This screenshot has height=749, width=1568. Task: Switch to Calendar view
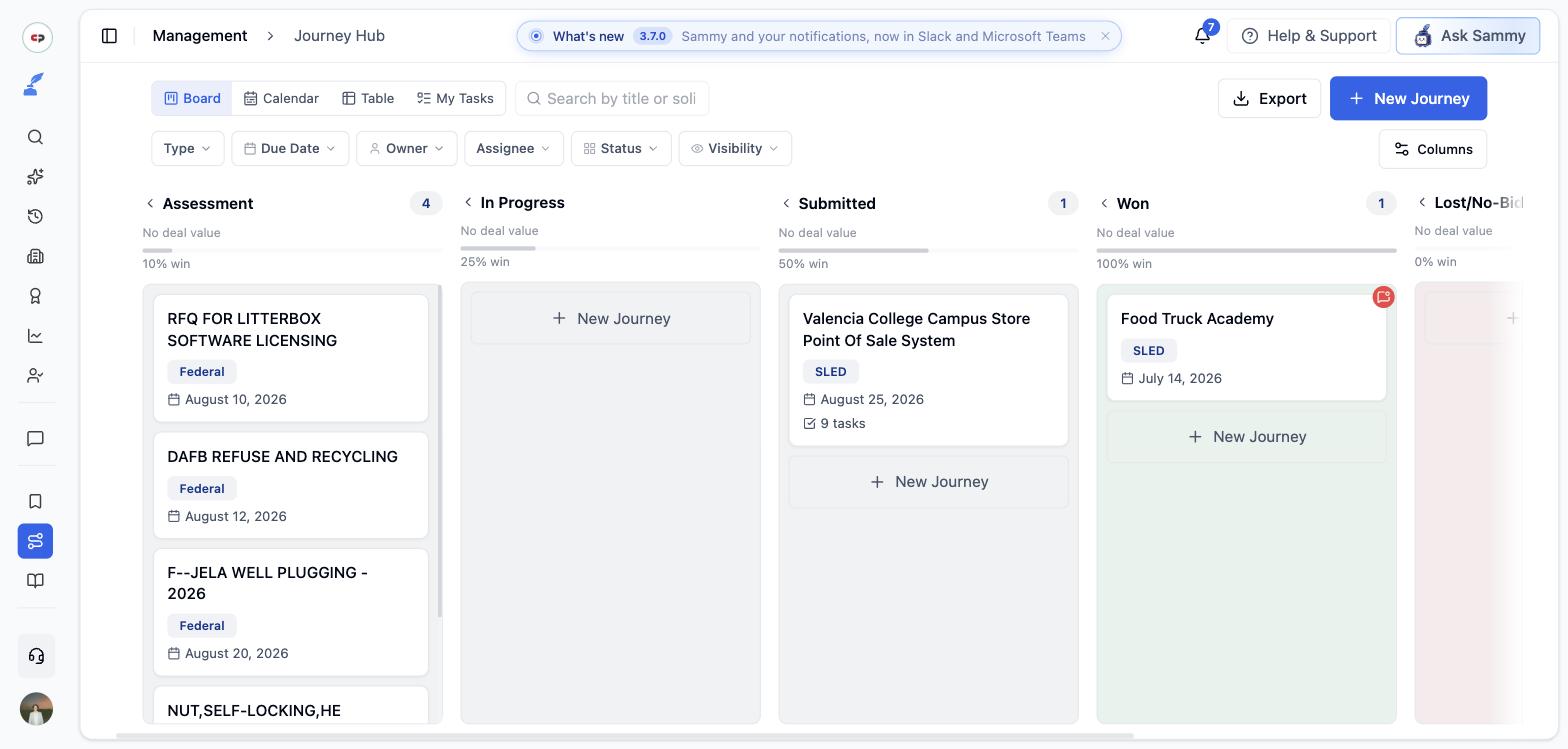coord(281,98)
